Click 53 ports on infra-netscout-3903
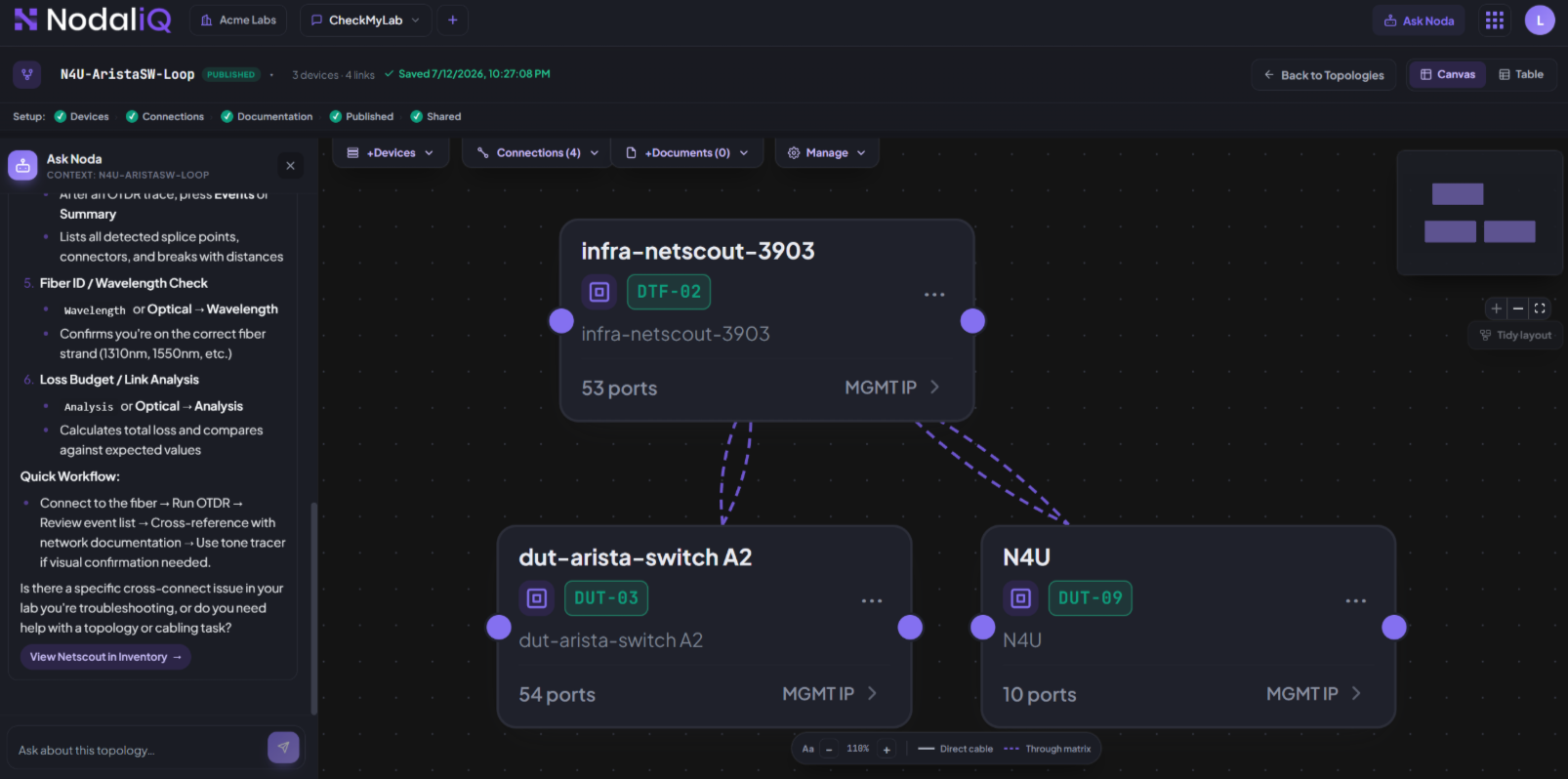The width and height of the screenshot is (1568, 779). pyautogui.click(x=619, y=389)
